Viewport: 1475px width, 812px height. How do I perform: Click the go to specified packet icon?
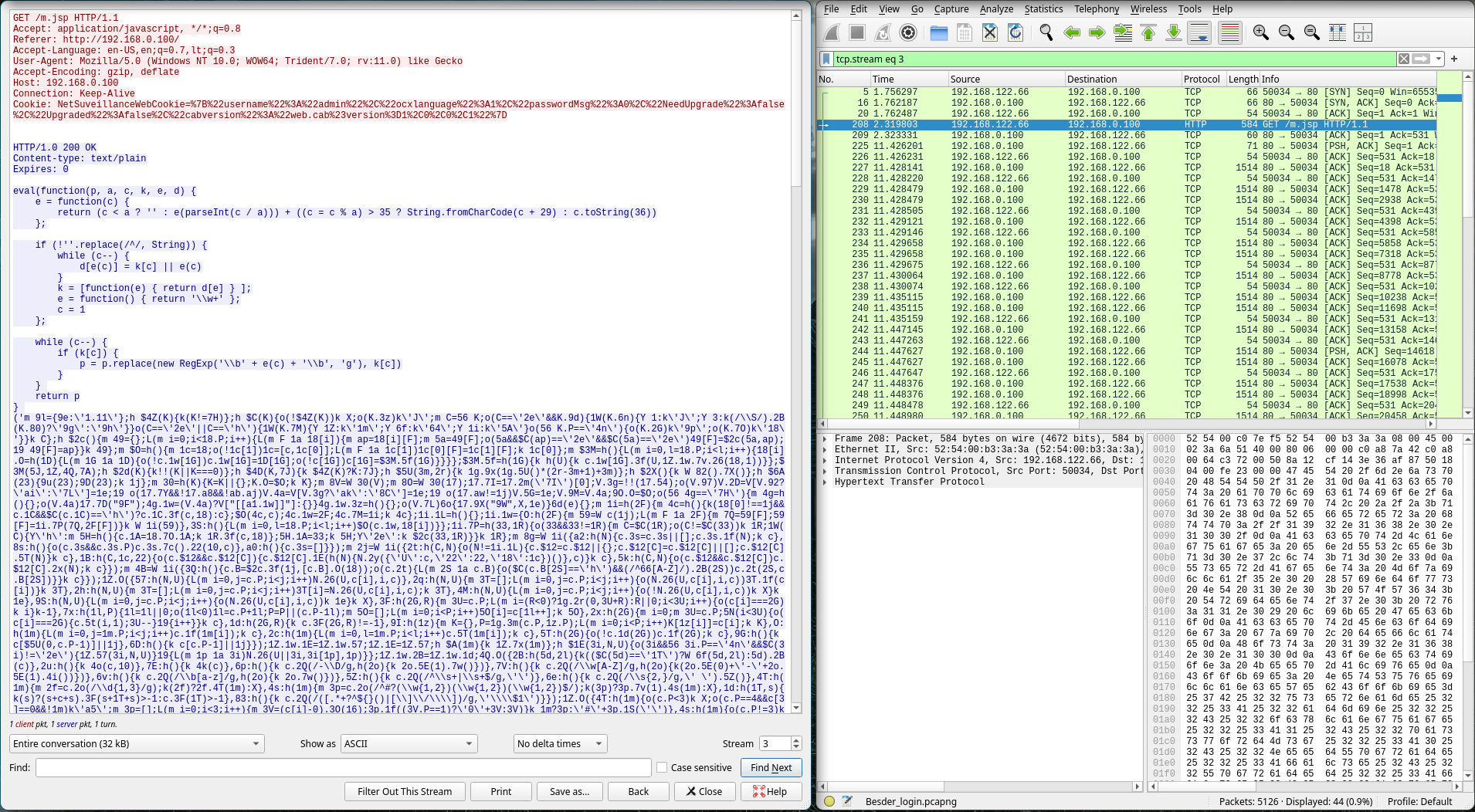coord(1123,32)
